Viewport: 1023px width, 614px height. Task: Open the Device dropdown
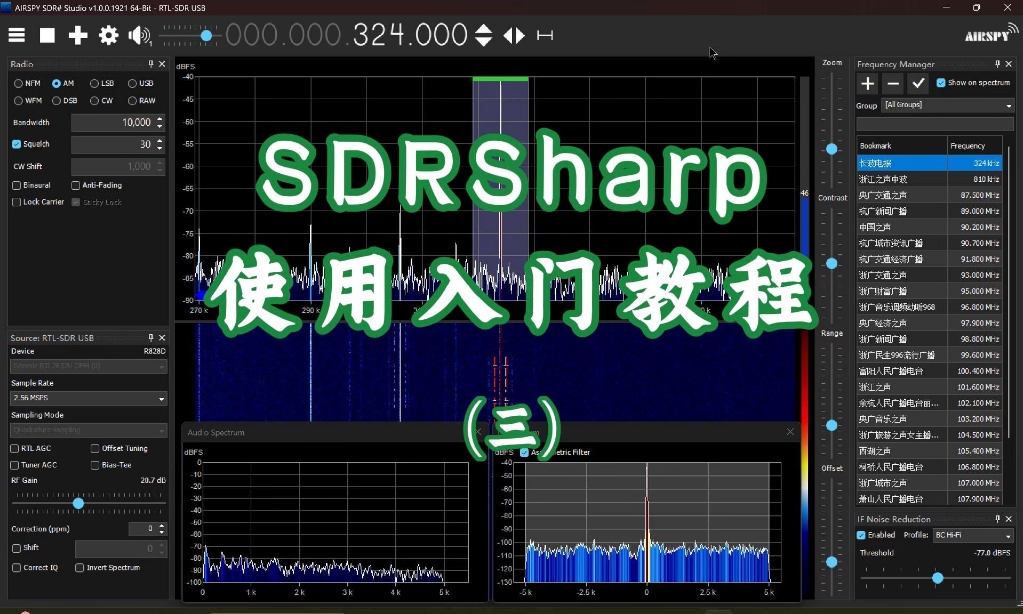[89, 366]
